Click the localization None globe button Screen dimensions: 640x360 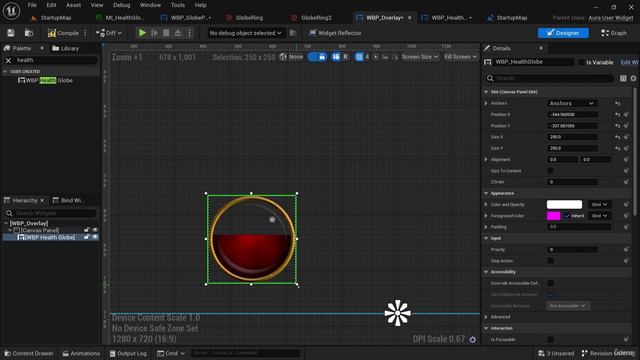pyautogui.click(x=291, y=57)
